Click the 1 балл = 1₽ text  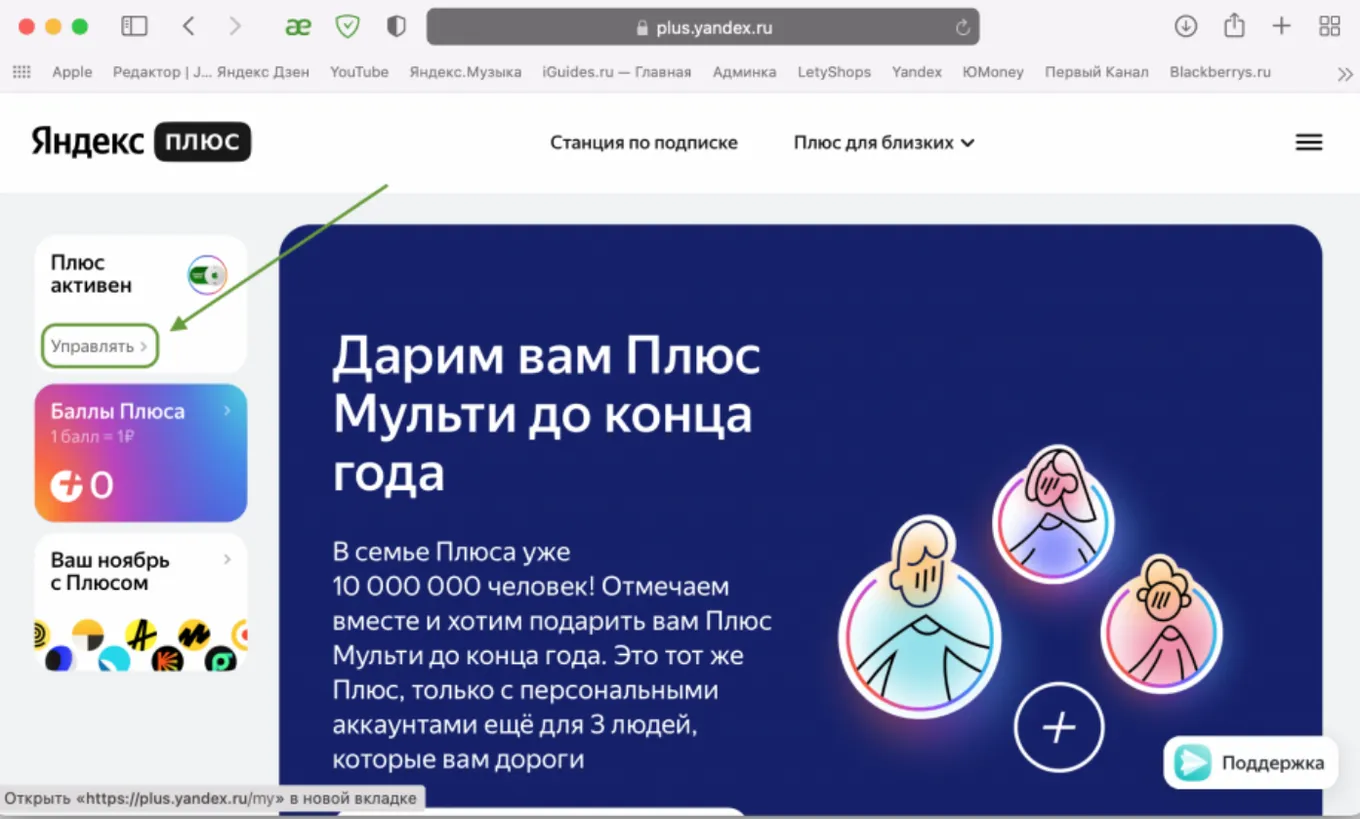pos(93,437)
